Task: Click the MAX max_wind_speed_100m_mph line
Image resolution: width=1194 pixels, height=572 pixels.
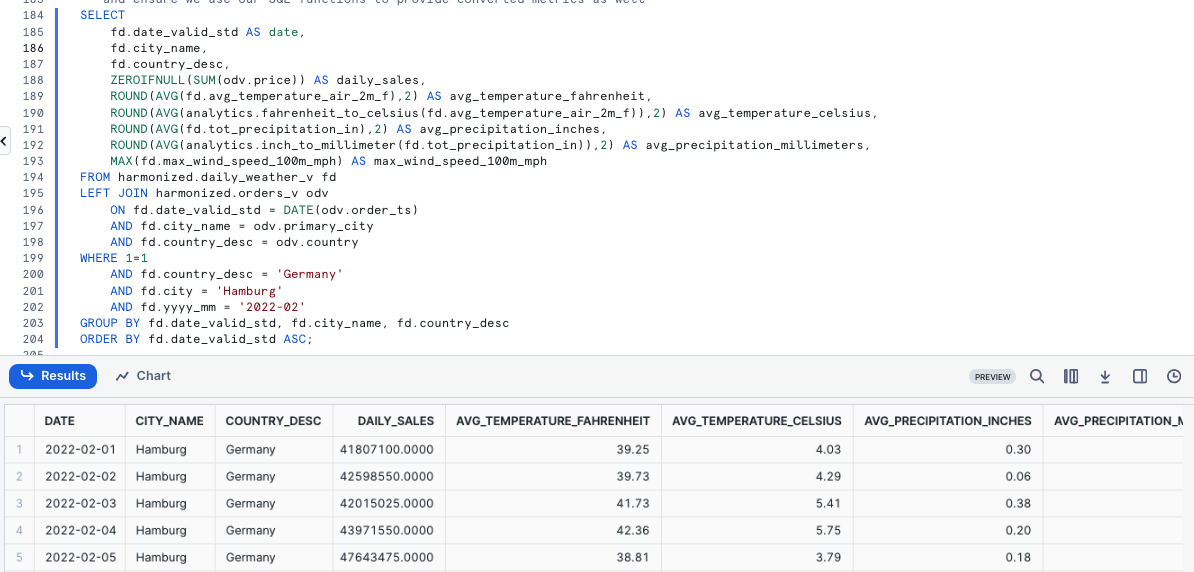Action: 328,161
